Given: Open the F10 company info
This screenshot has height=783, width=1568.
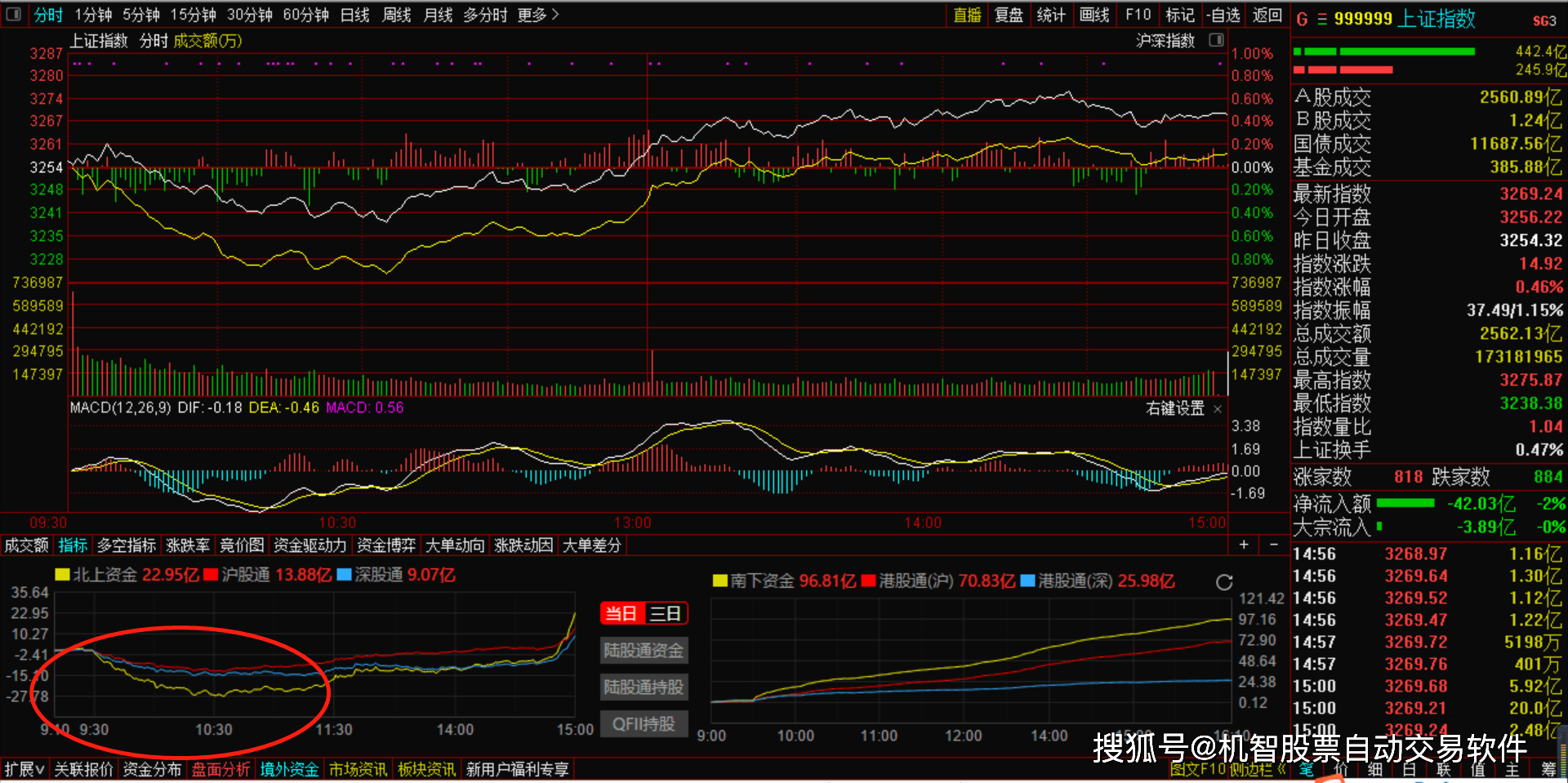Looking at the screenshot, I should 1138,15.
